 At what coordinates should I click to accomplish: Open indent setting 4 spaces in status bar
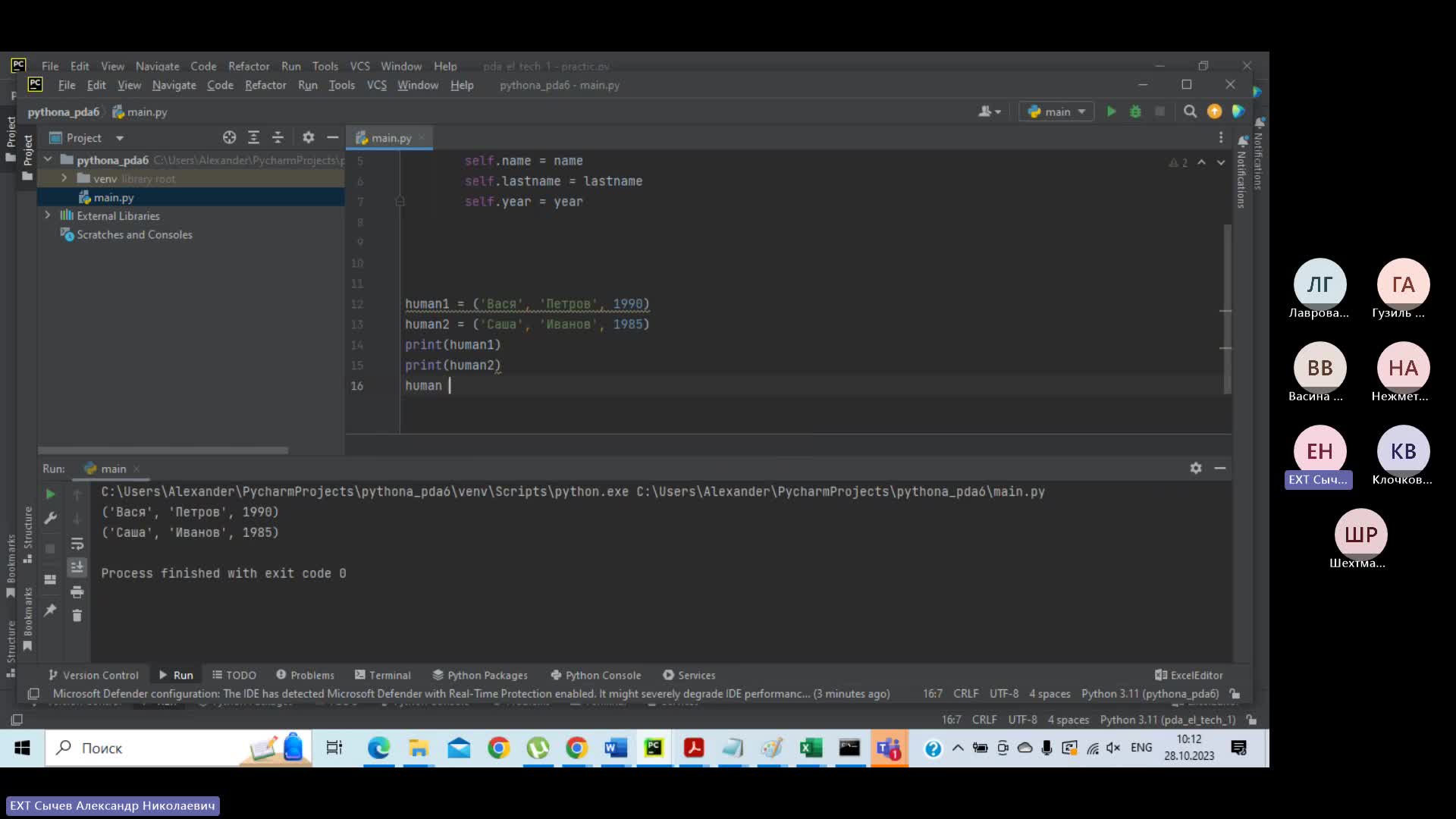[x=1050, y=694]
